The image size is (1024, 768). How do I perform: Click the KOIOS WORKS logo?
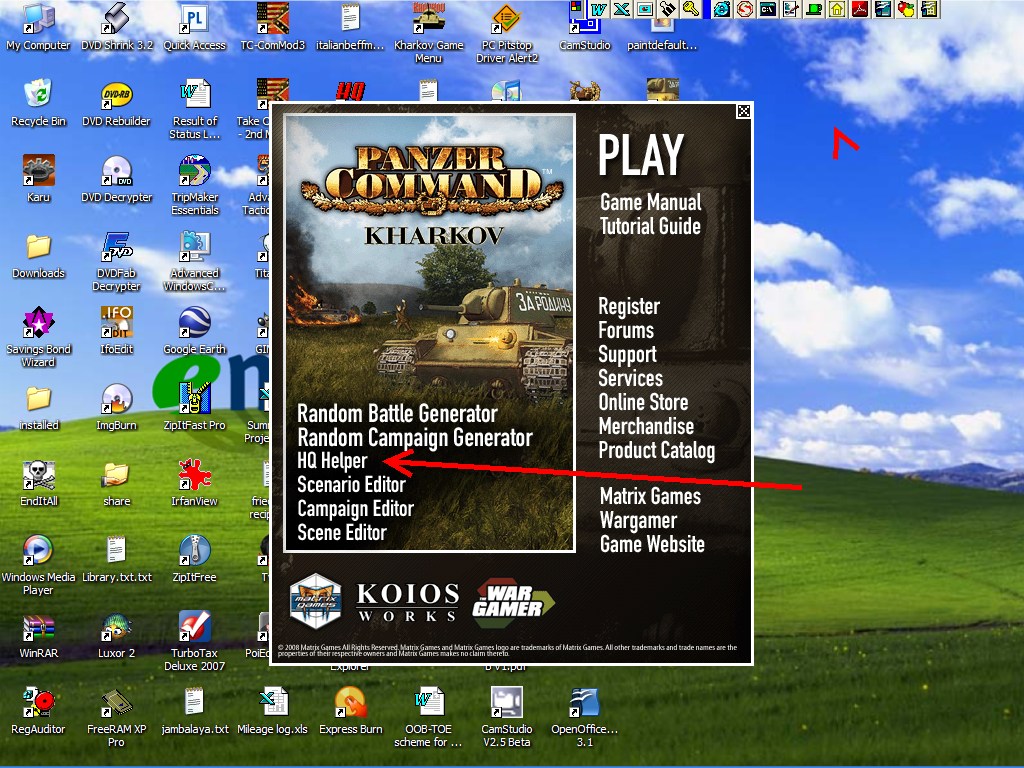coord(408,601)
